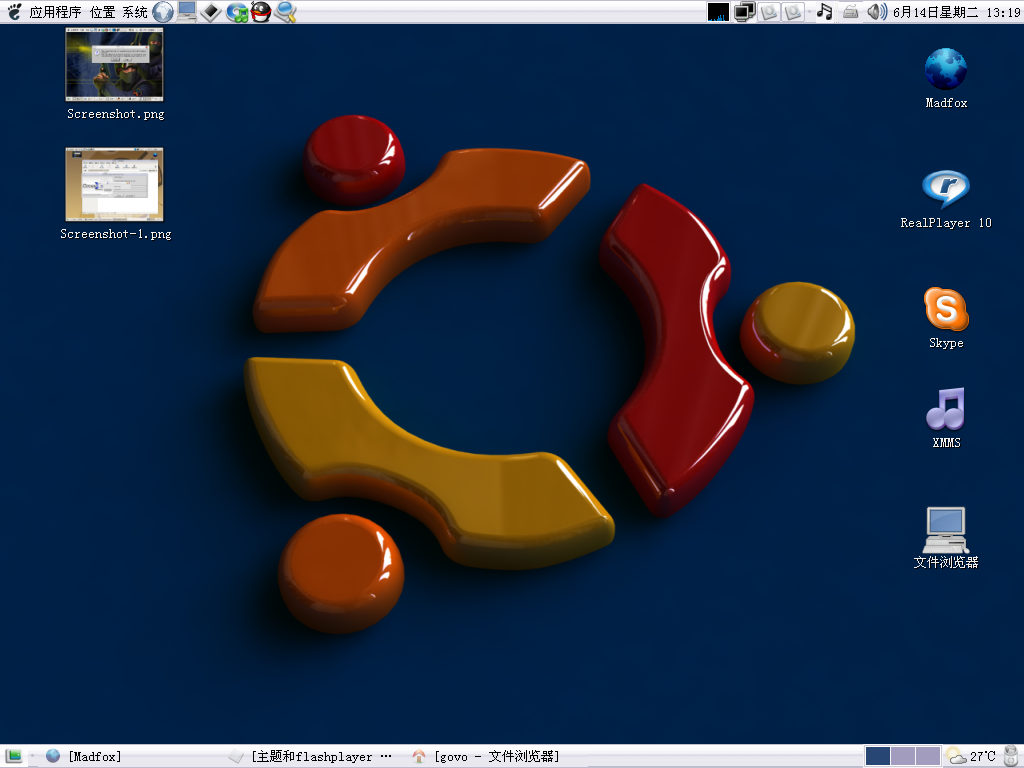Click the diamond-shaped launcher icon in top panel
The height and width of the screenshot is (768, 1024).
pyautogui.click(x=210, y=12)
